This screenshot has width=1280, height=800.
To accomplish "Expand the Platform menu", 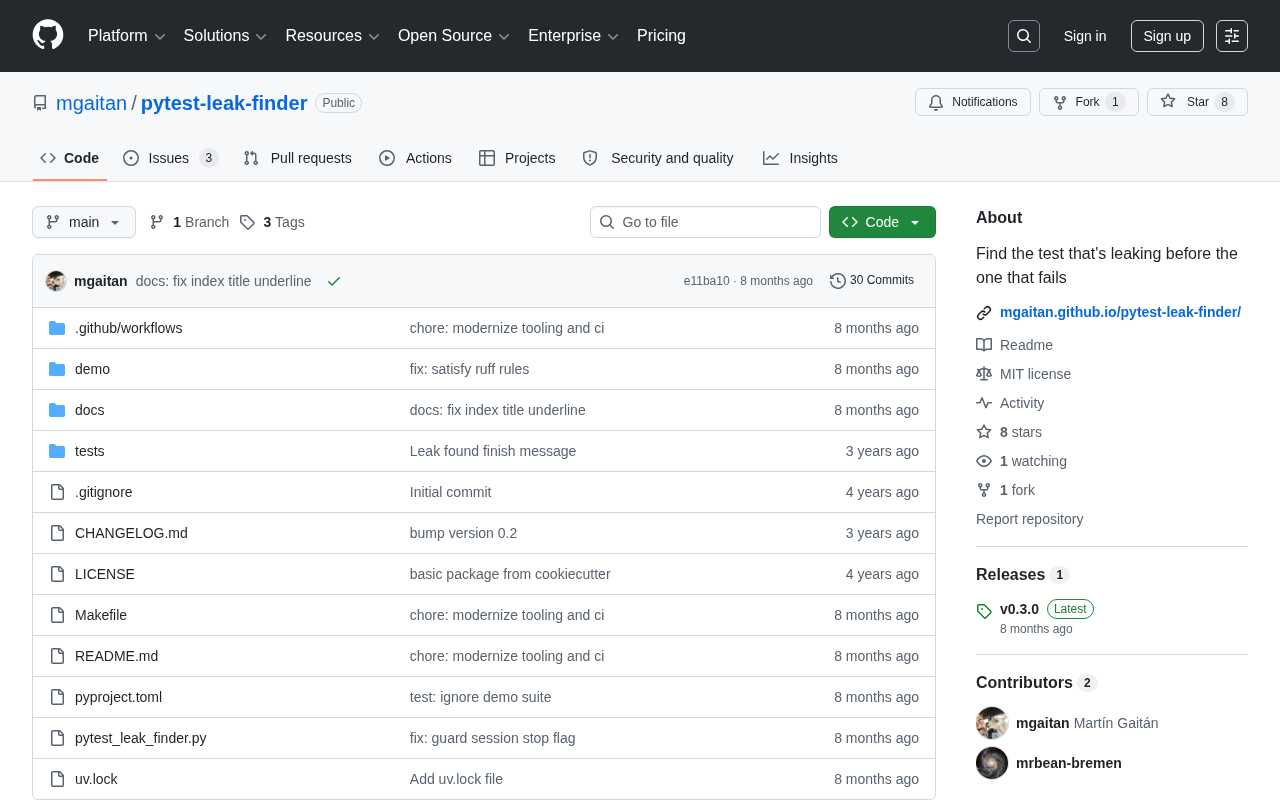I will pos(127,36).
